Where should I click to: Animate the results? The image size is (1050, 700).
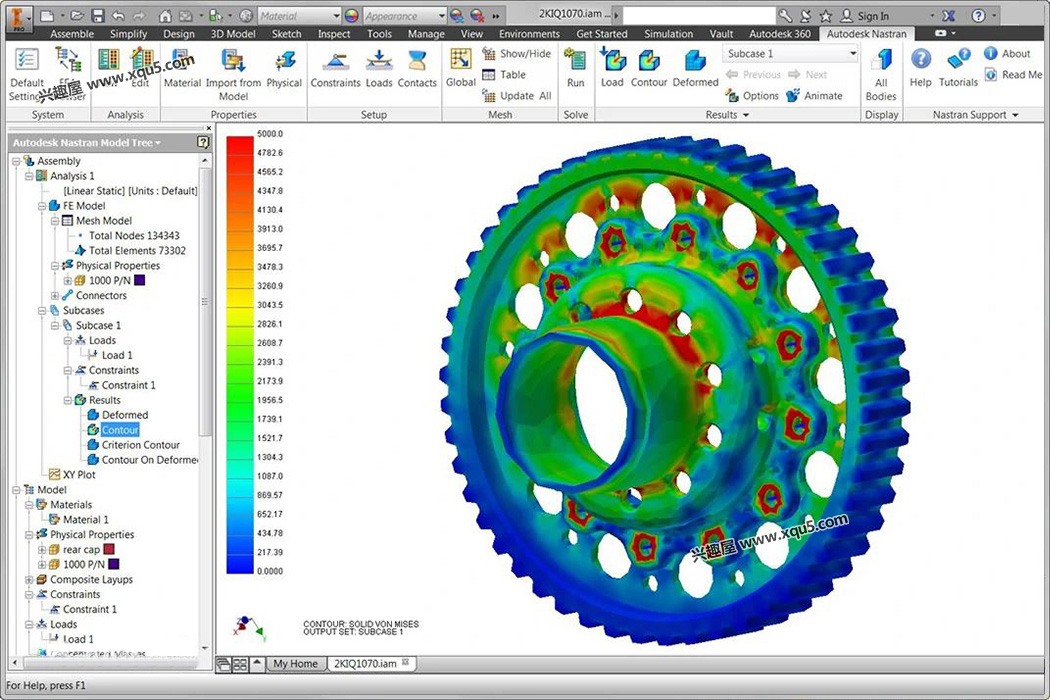pos(814,96)
